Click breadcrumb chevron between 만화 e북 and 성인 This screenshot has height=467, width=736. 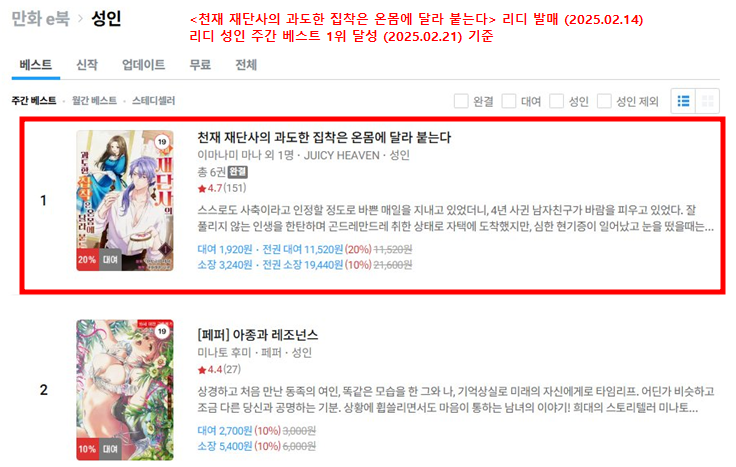[x=80, y=18]
